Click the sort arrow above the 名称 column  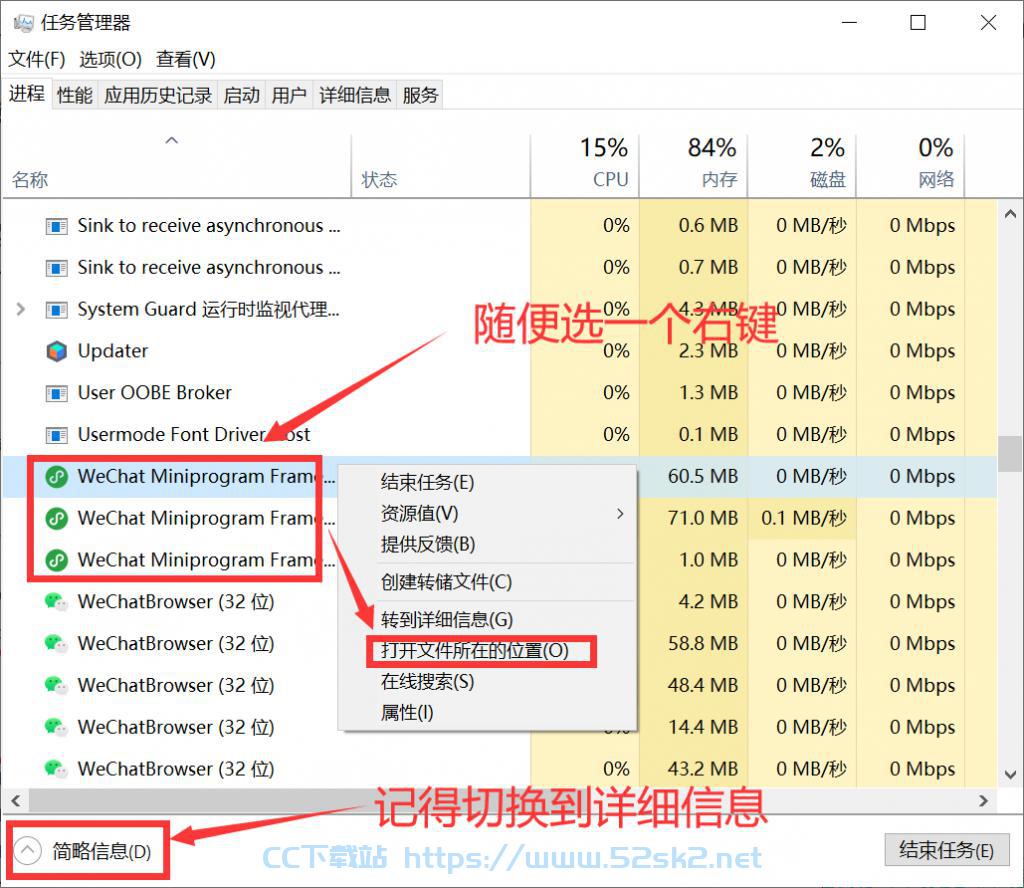(172, 140)
